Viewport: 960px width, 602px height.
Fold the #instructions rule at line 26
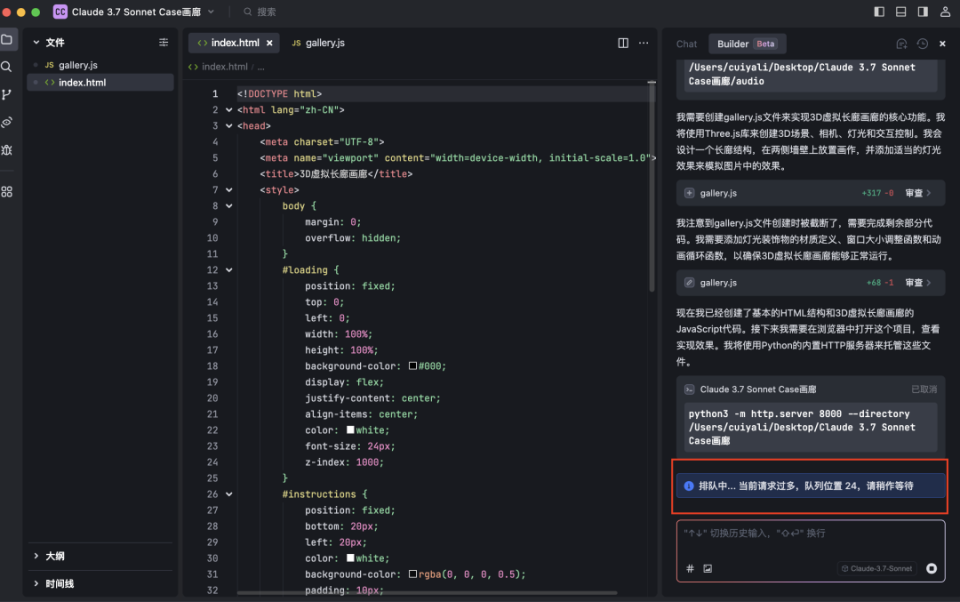(229, 494)
